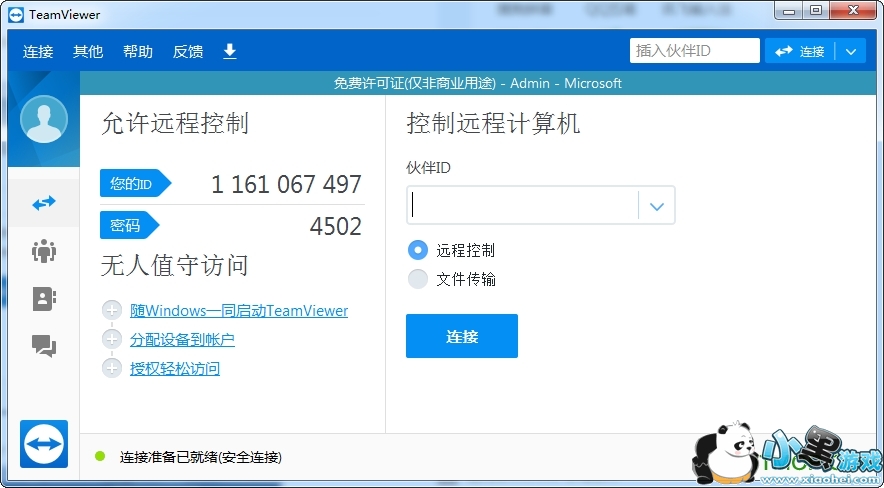The height and width of the screenshot is (488, 884).
Task: Click your ID number 1 161 067 497
Action: [286, 184]
